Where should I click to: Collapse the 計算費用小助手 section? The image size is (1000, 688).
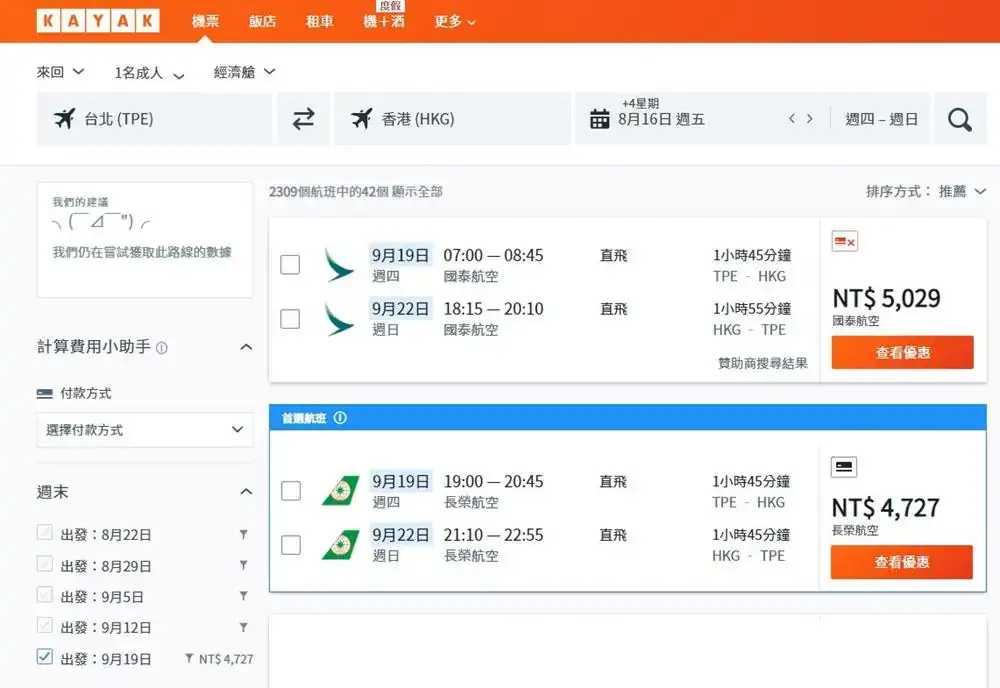pyautogui.click(x=246, y=347)
